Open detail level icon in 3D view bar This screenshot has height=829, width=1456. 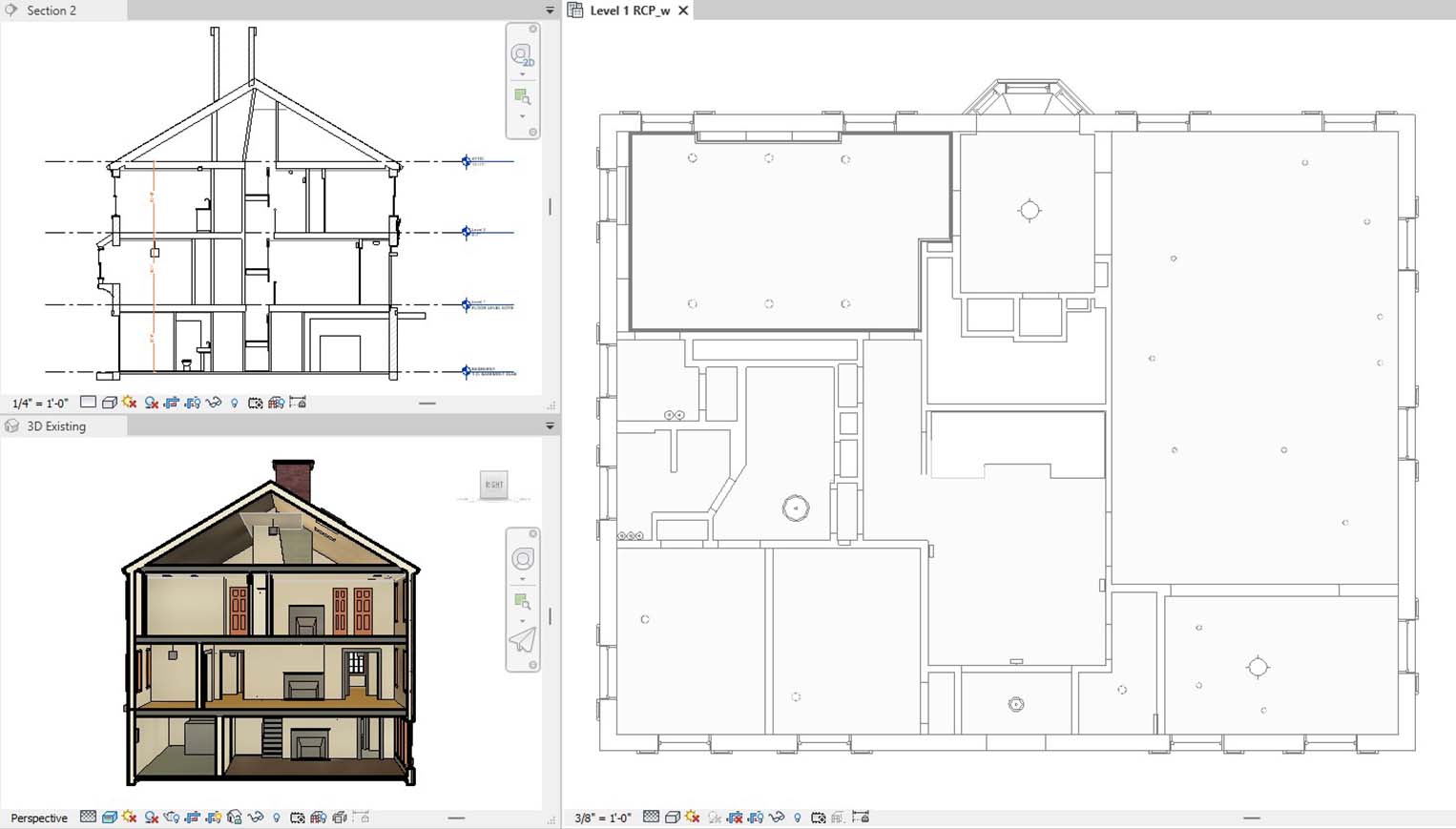pyautogui.click(x=88, y=818)
